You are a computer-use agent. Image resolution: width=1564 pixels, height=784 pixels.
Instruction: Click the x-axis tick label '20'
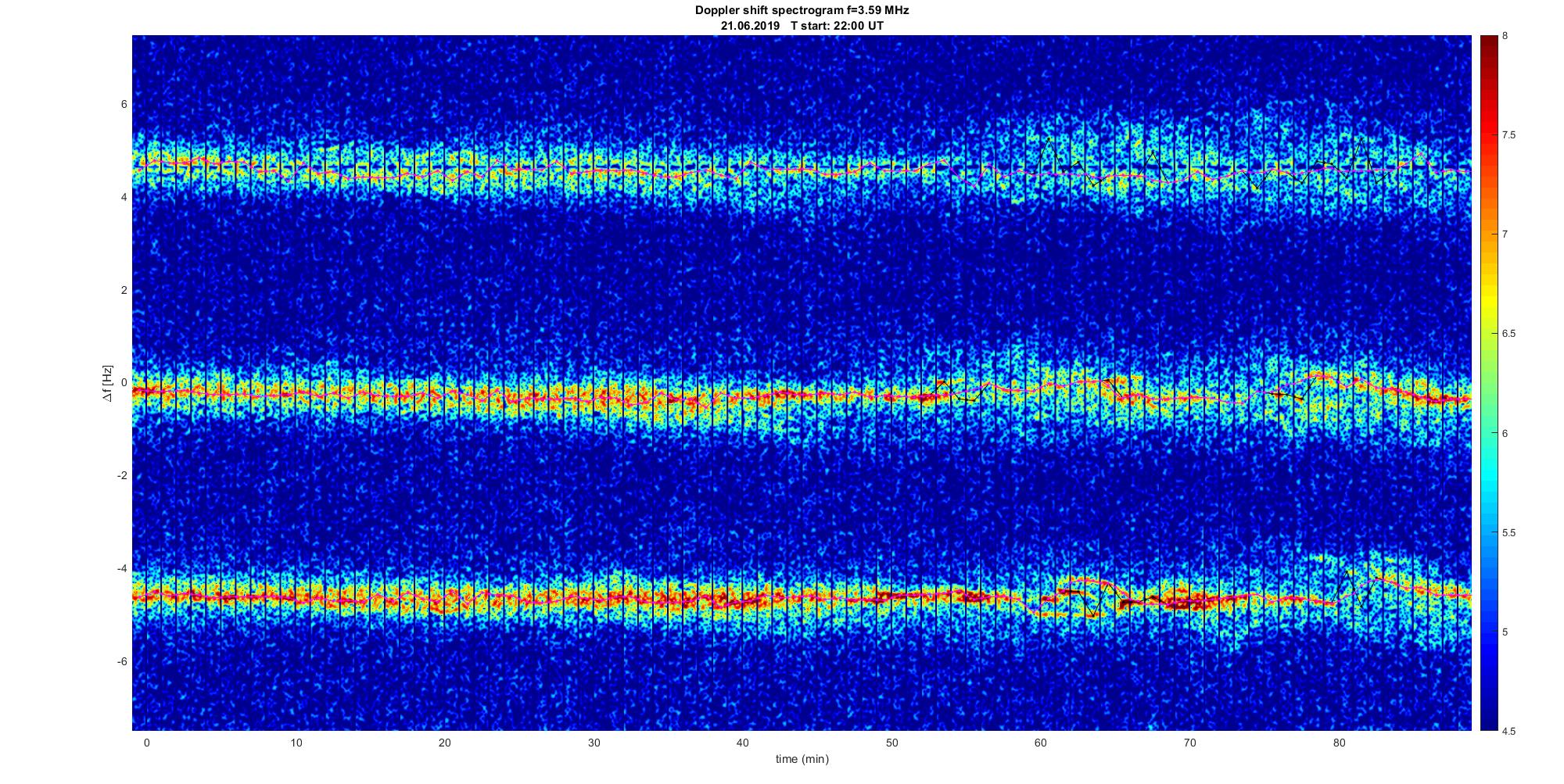coord(445,743)
